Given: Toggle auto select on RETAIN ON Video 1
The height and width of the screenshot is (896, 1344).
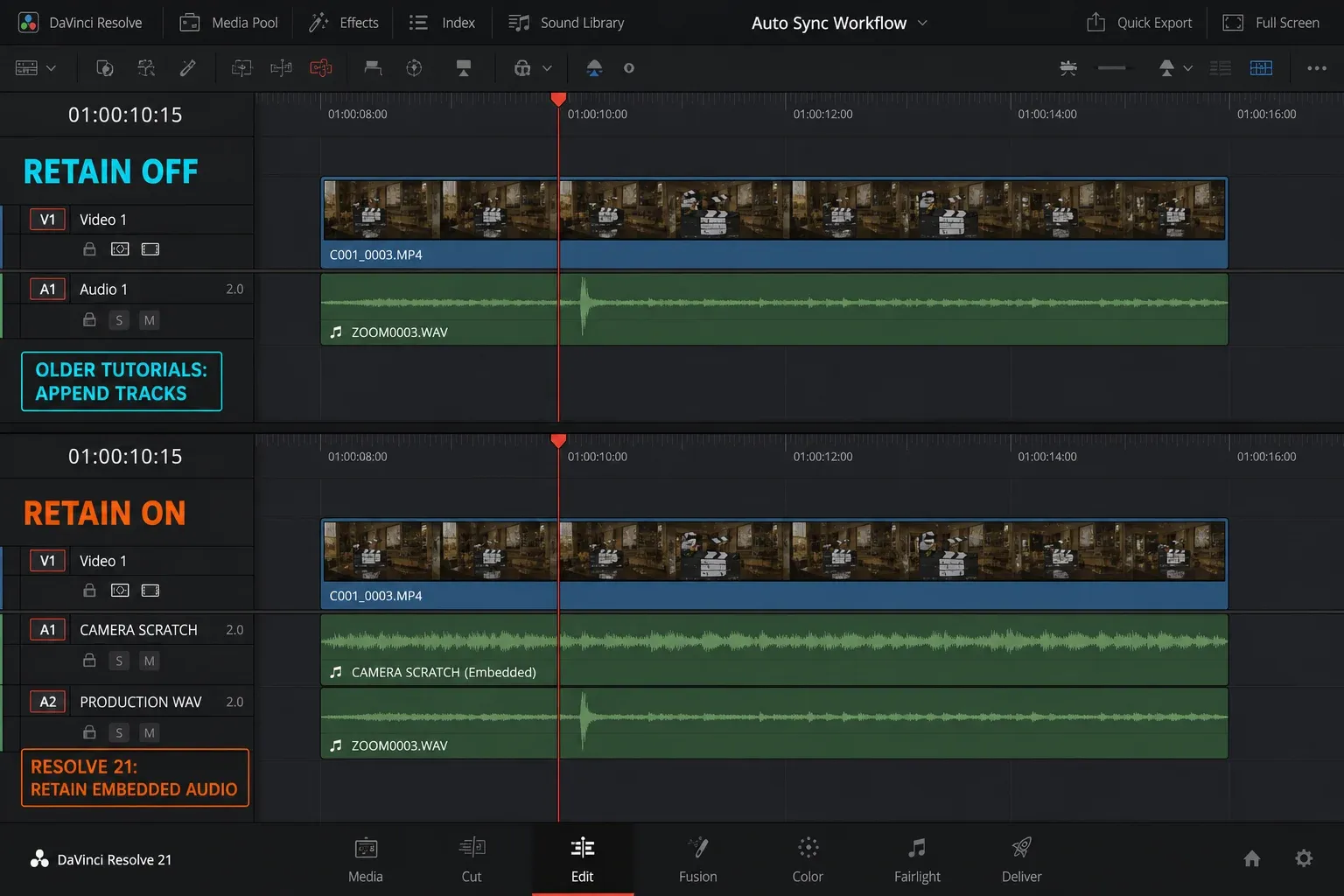Looking at the screenshot, I should click(x=120, y=591).
